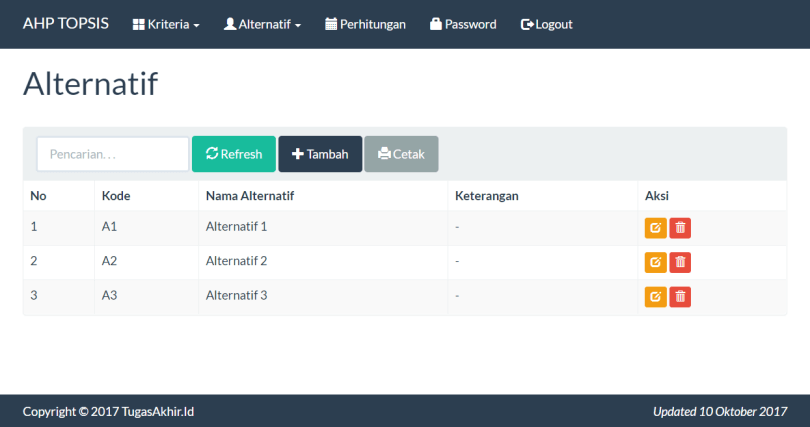Go to the Perhitungan page
Viewport: 810px width, 427px height.
pos(372,24)
